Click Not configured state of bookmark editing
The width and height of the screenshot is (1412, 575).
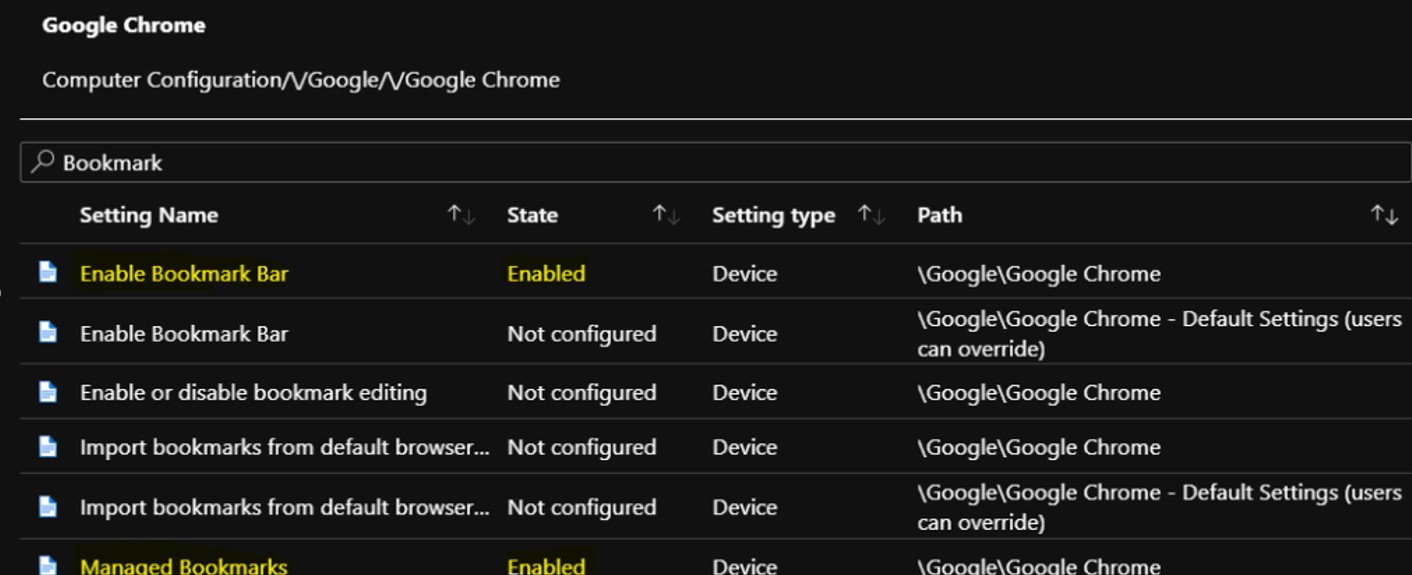coord(582,393)
